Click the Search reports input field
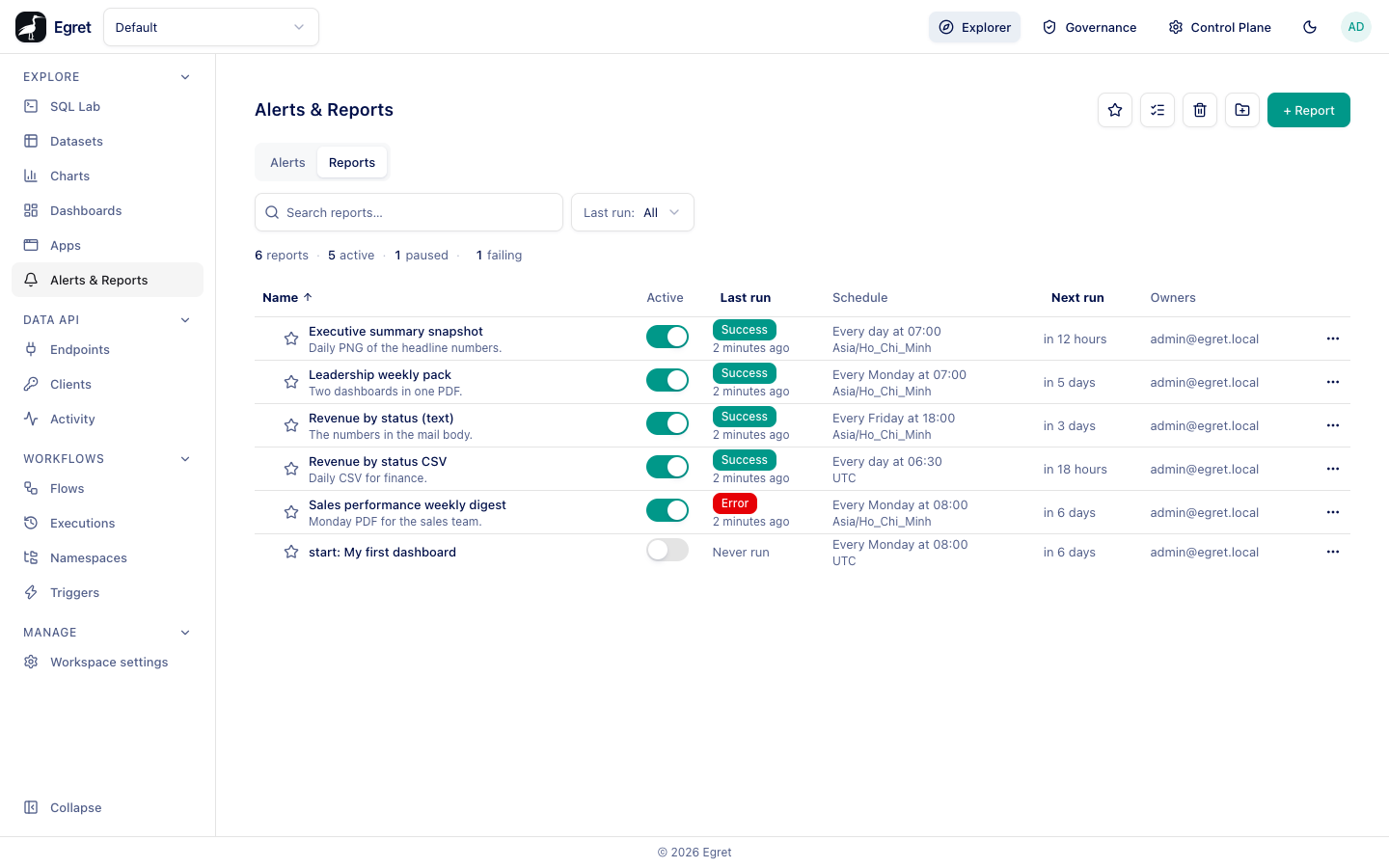The height and width of the screenshot is (868, 1389). pos(409,212)
